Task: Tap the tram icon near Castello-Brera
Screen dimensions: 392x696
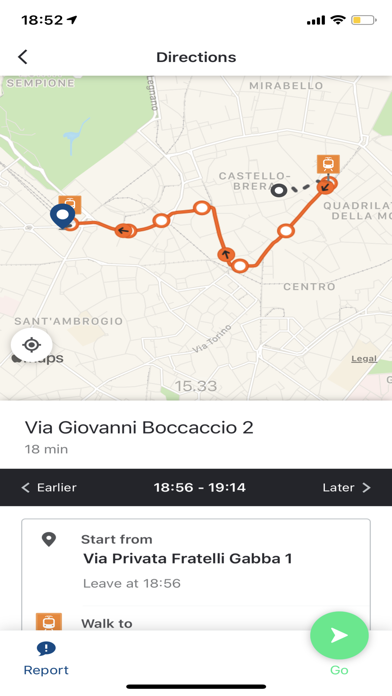Action: (x=328, y=164)
